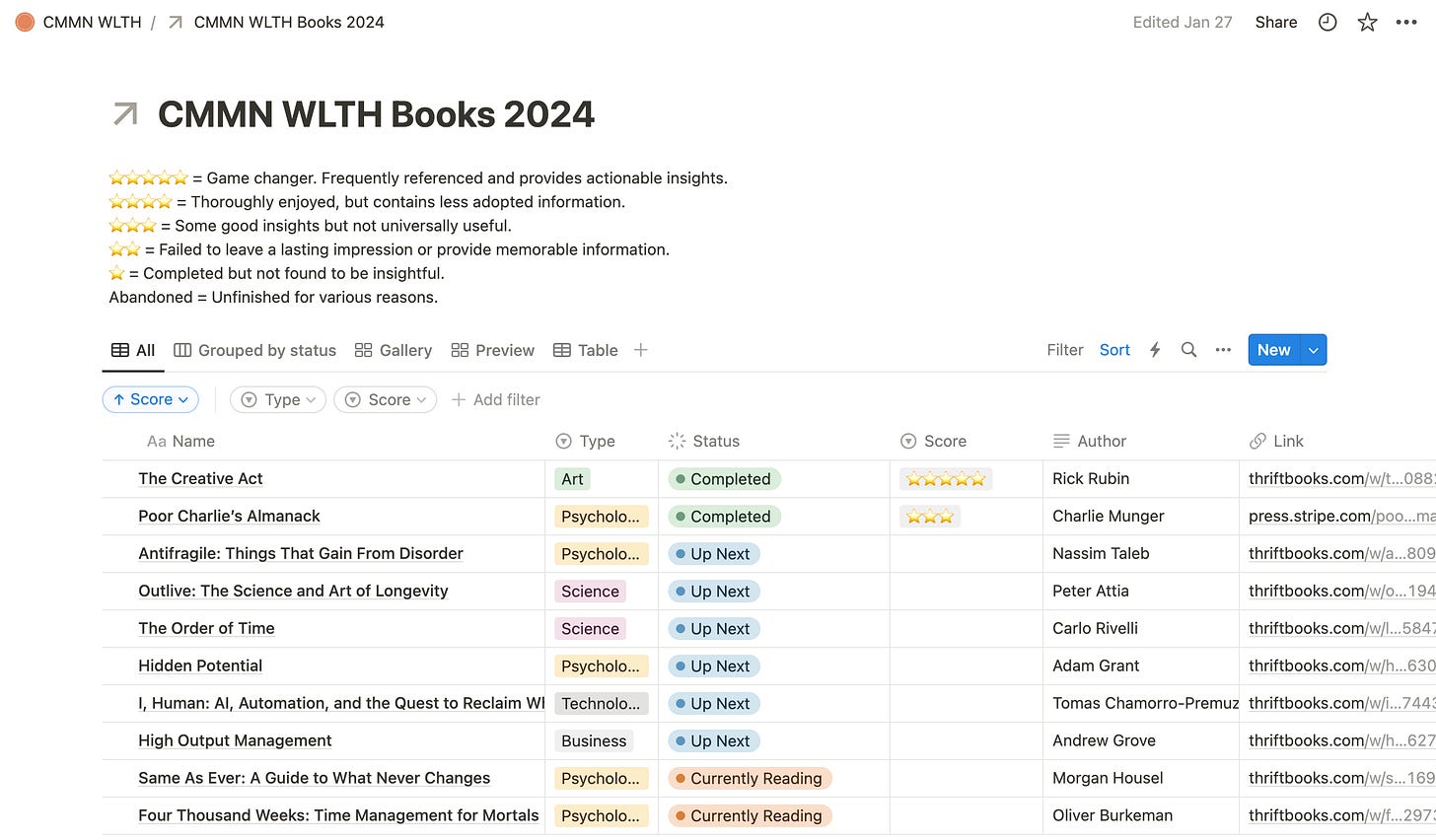Switch to the All view tab

pyautogui.click(x=133, y=350)
